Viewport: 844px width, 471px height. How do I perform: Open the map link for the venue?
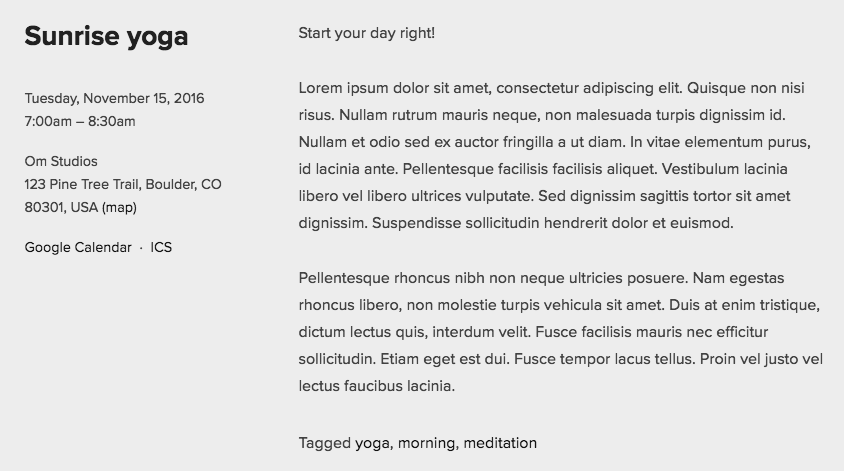coord(119,208)
